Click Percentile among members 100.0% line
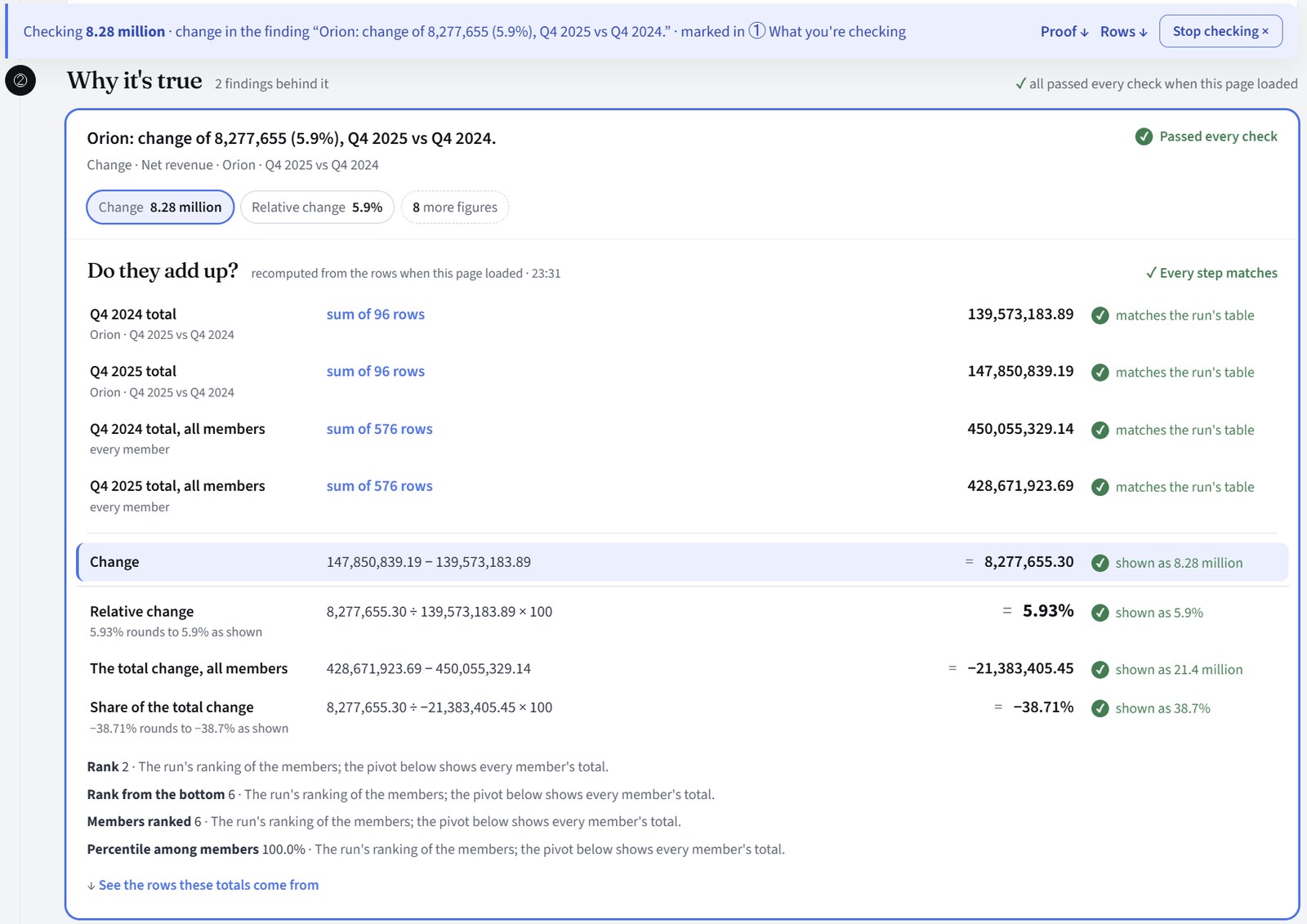 (x=436, y=850)
